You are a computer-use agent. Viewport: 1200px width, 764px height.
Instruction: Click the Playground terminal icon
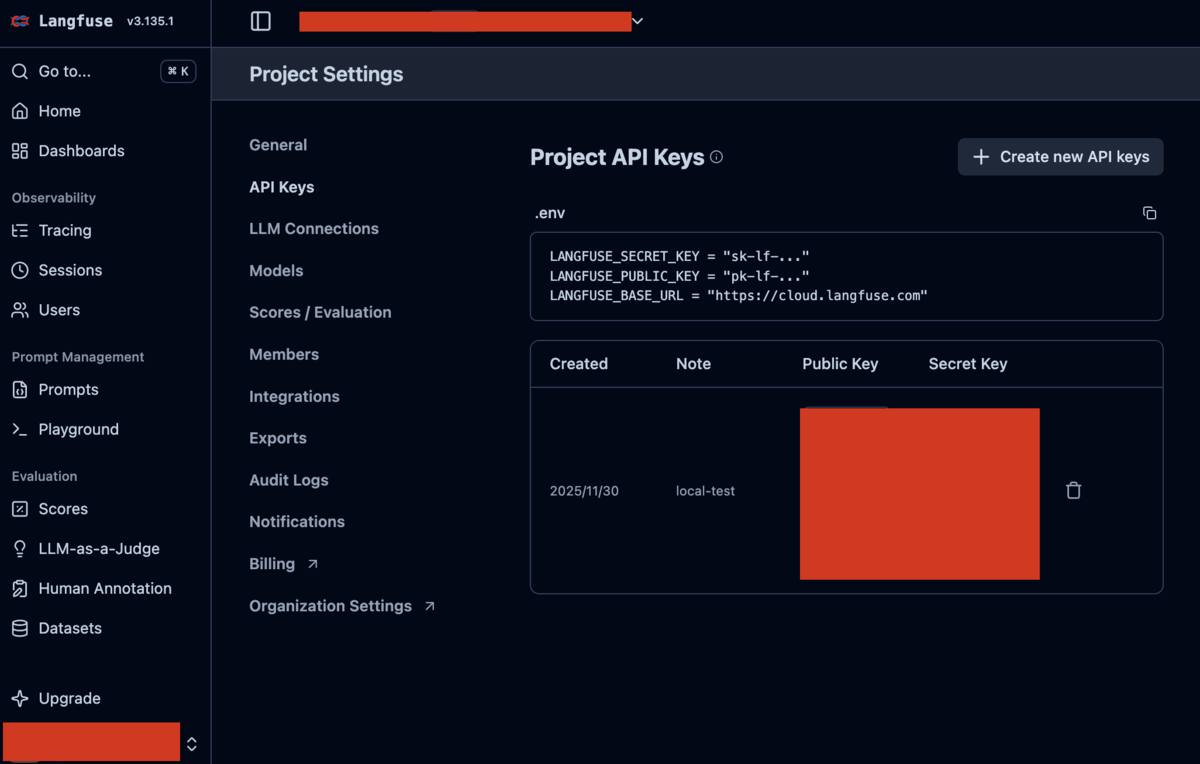[20, 429]
